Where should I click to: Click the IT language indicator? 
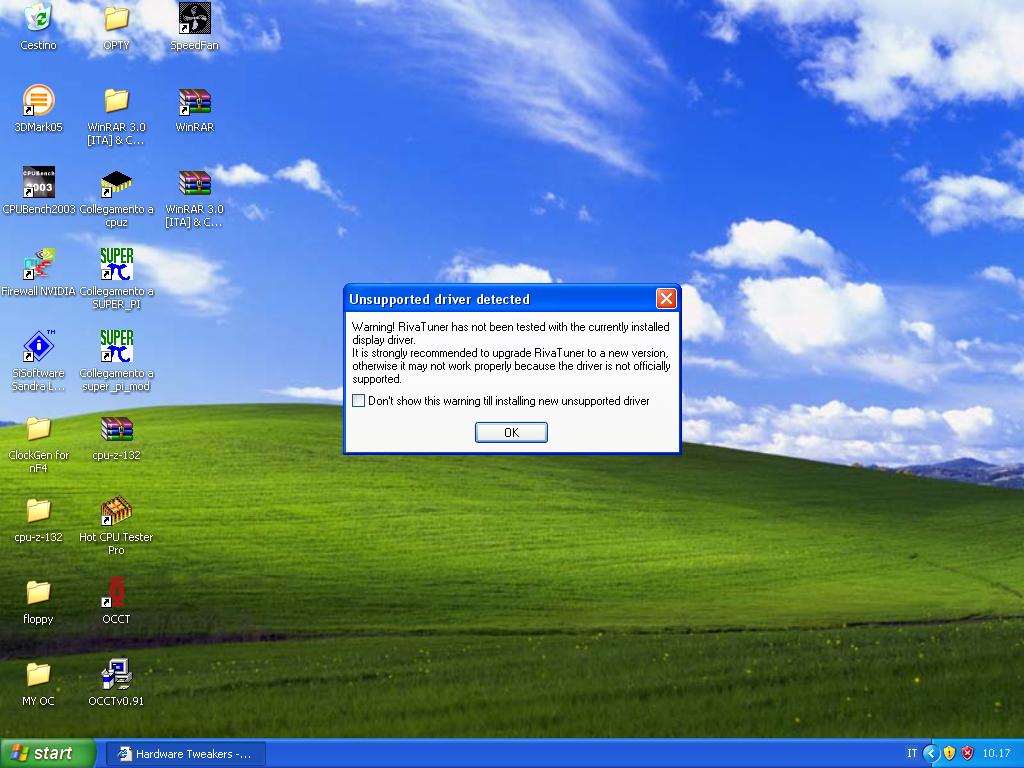pos(912,753)
